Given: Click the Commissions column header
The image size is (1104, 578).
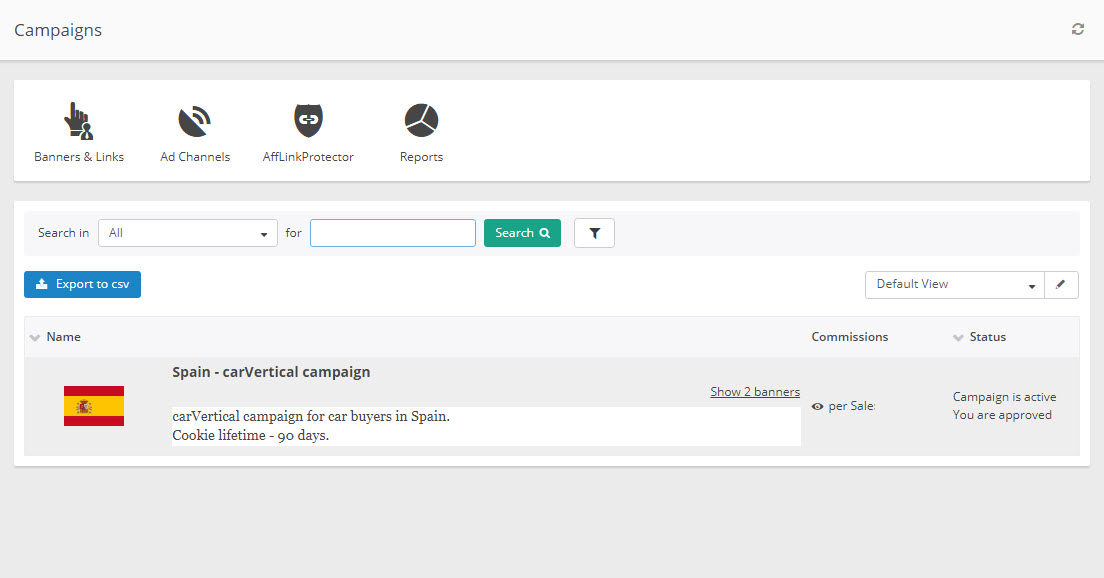Looking at the screenshot, I should click(849, 337).
